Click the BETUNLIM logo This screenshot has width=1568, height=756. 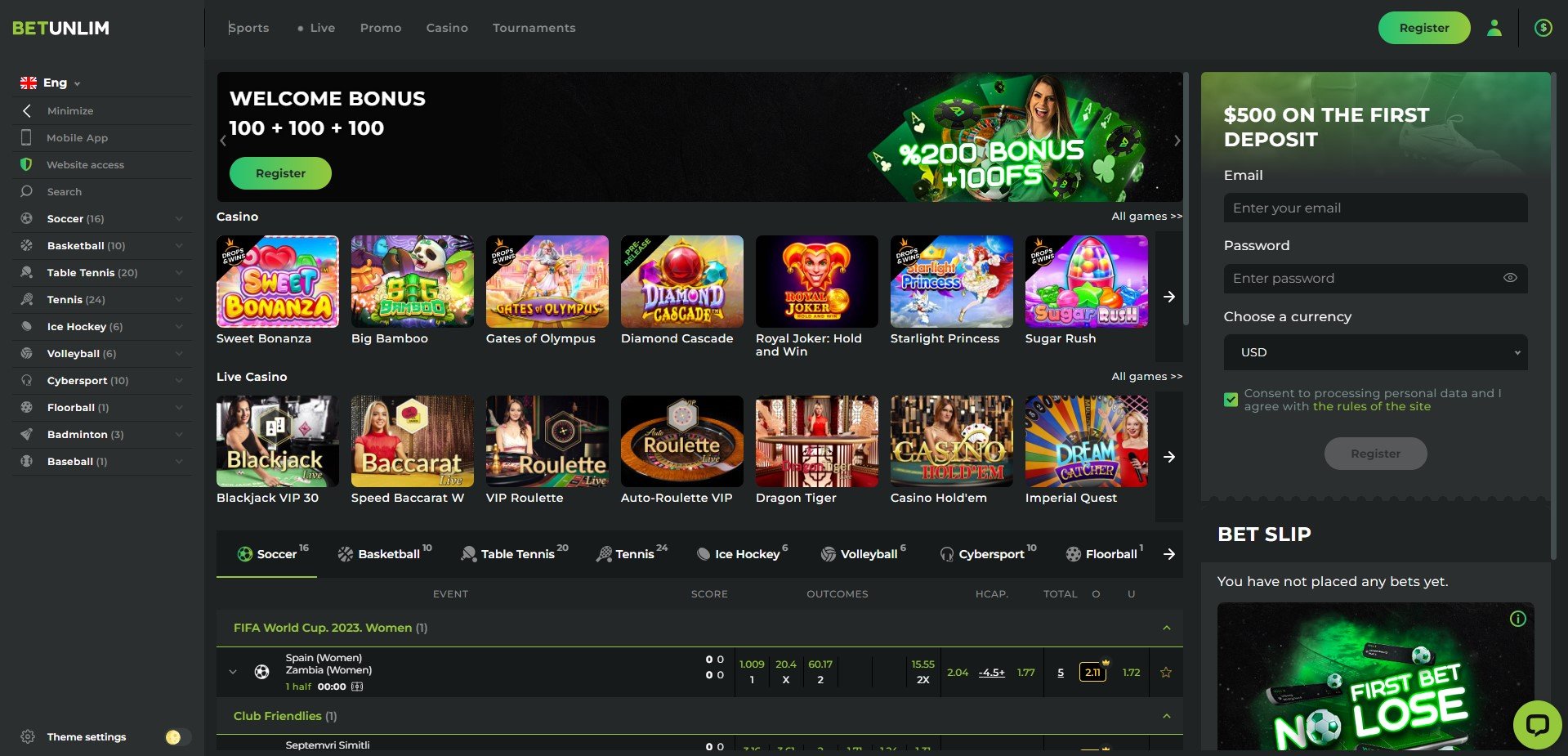[60, 28]
